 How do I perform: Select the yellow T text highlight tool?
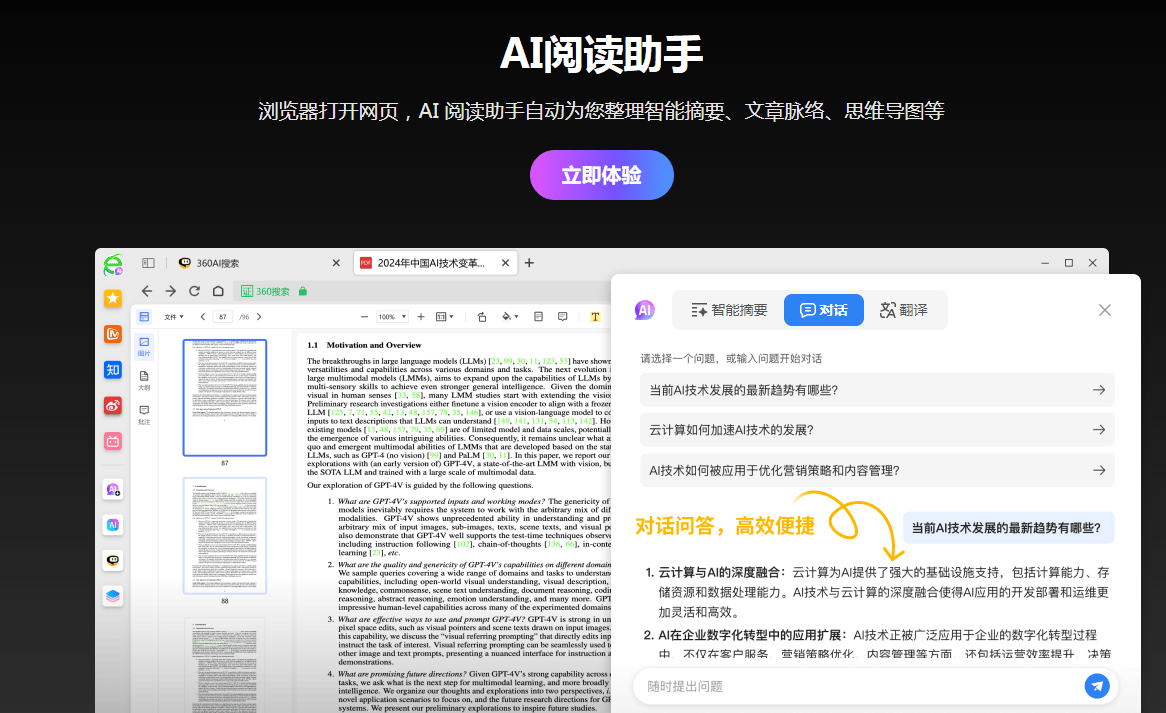click(x=595, y=316)
